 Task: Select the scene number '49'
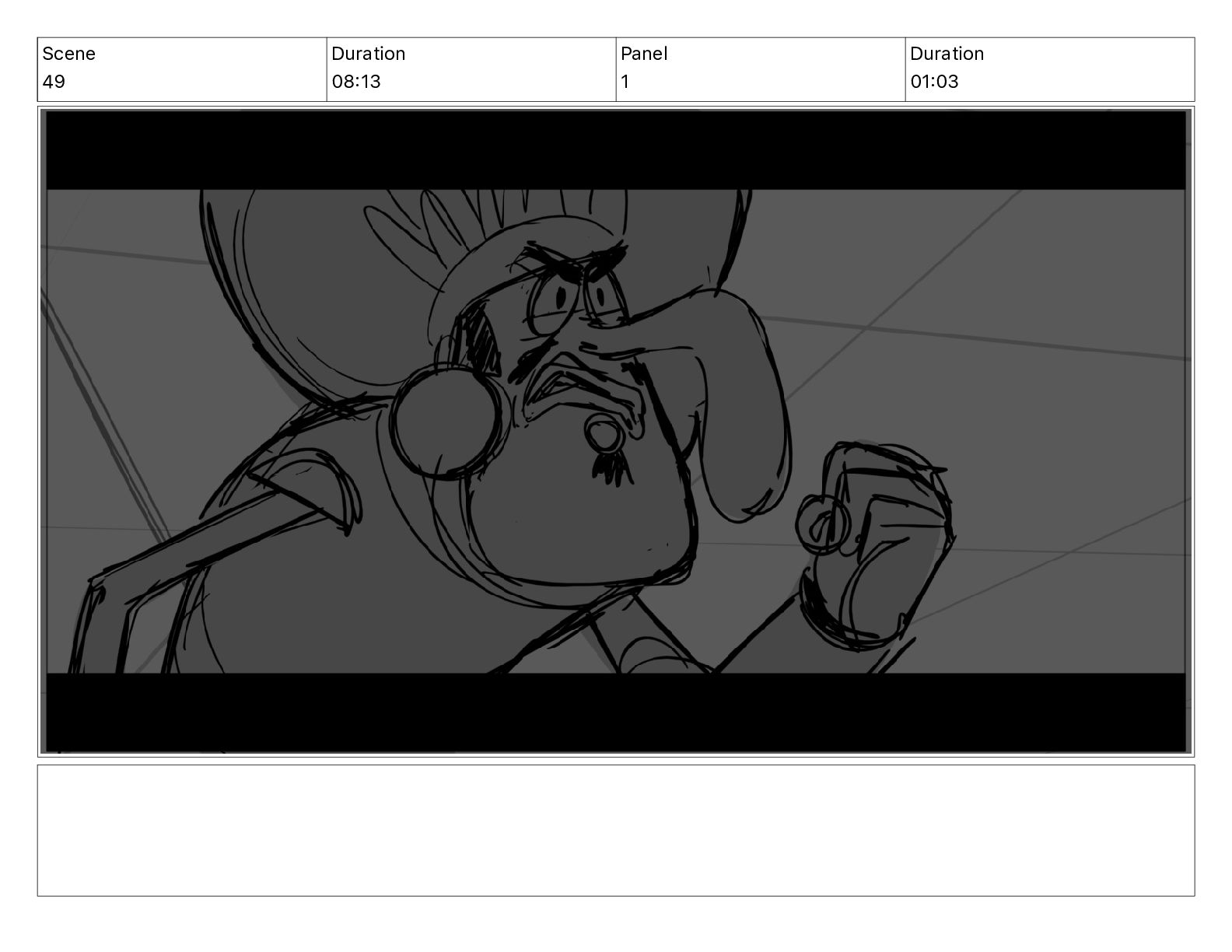click(x=54, y=82)
